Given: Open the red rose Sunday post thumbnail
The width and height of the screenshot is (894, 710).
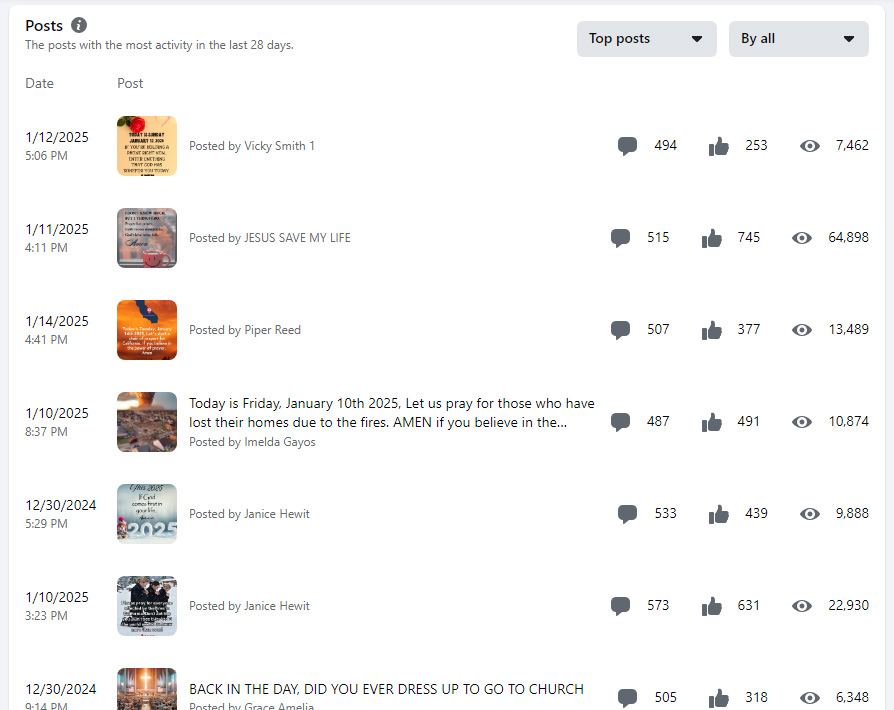Looking at the screenshot, I should [x=147, y=146].
